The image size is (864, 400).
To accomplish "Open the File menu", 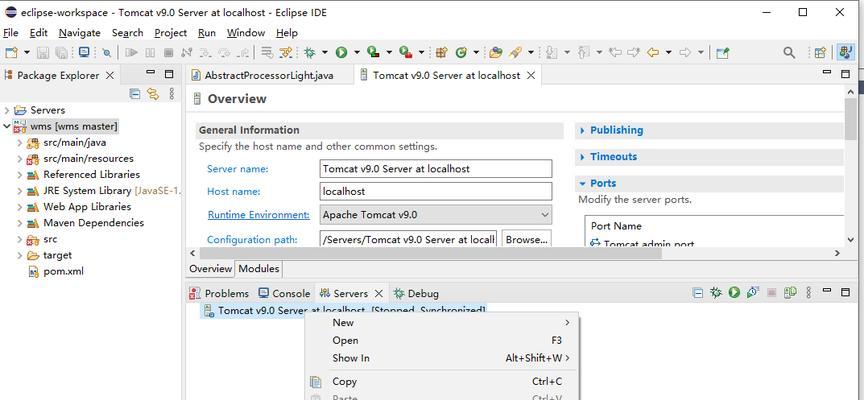I will click(x=10, y=33).
